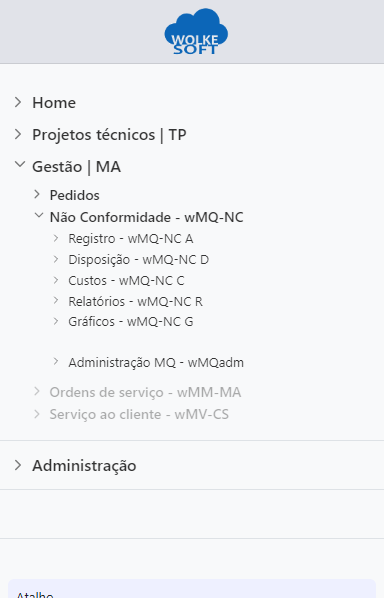Open Administração MQ - wMQadm

[156, 362]
